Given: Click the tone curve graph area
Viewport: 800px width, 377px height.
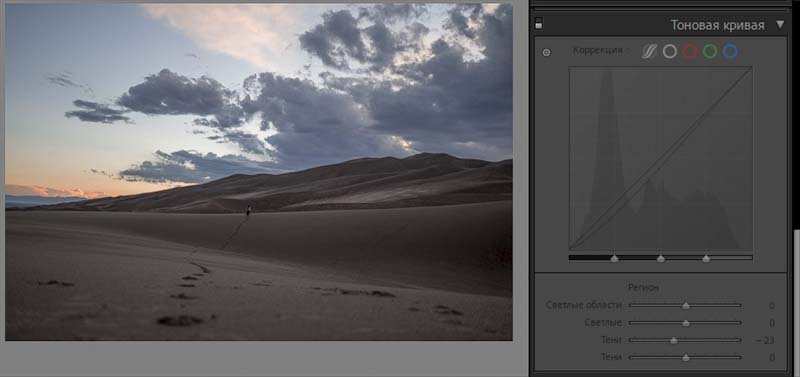Looking at the screenshot, I should [x=661, y=159].
